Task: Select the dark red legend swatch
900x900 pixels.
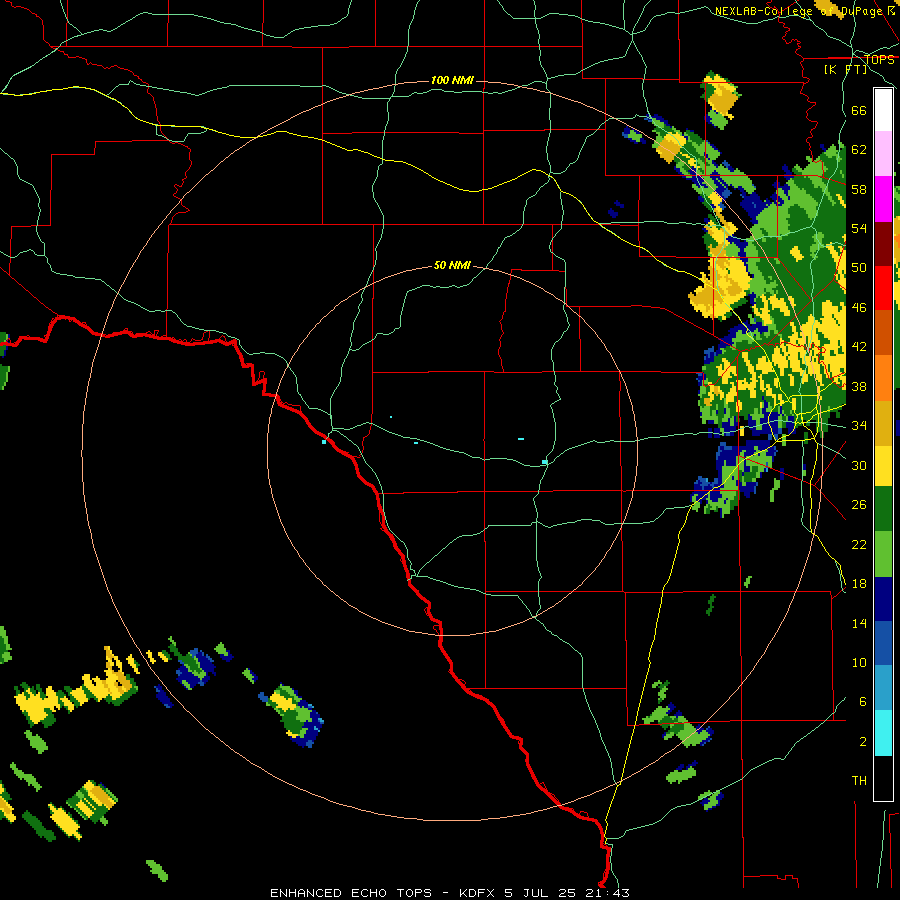Action: [883, 244]
